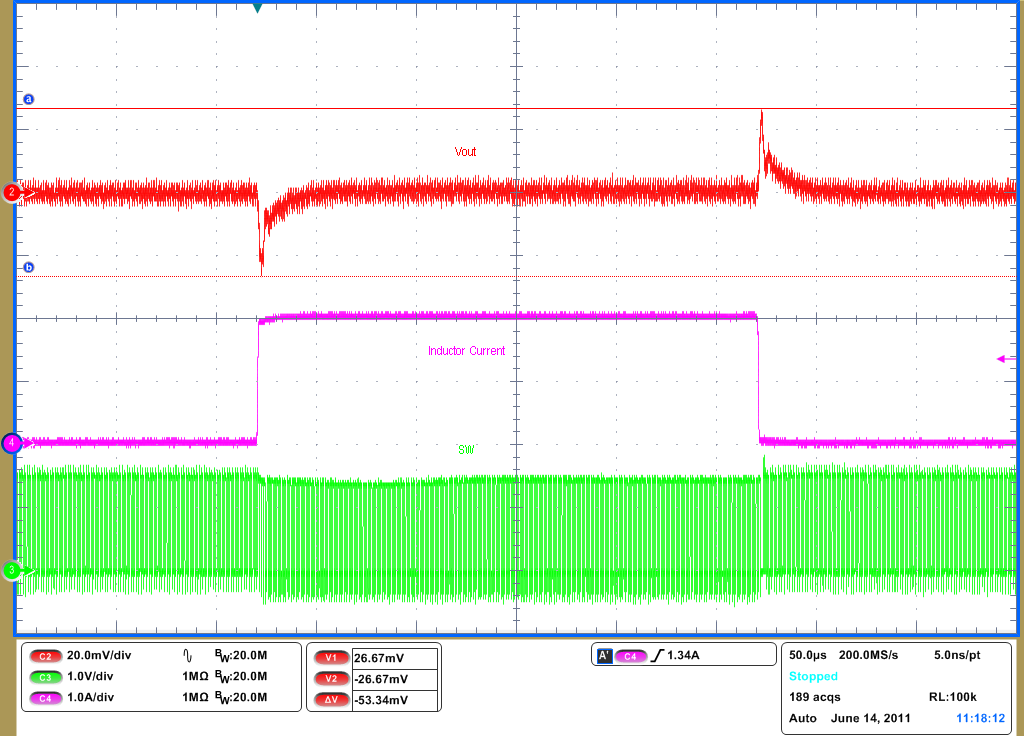Toggle cursor marker a on the grid

29,98
